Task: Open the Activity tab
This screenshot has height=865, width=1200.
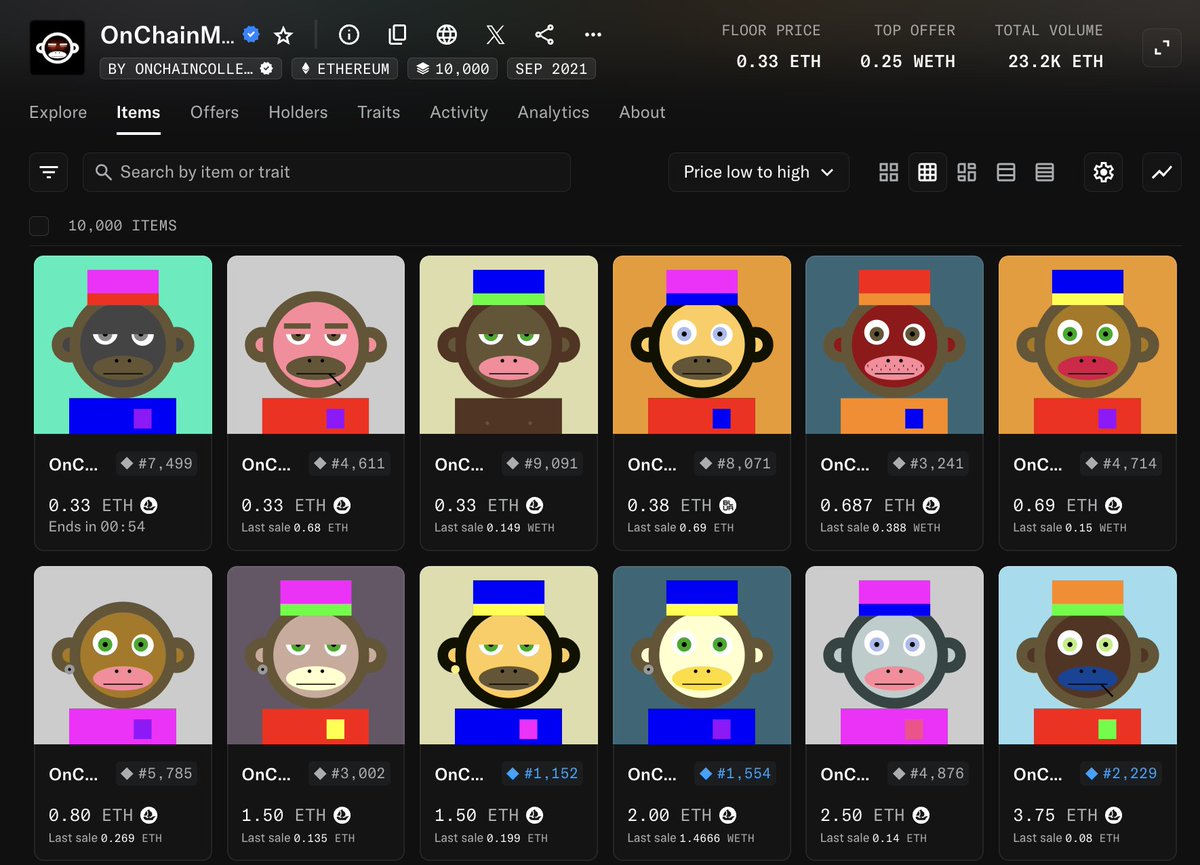Action: click(459, 112)
